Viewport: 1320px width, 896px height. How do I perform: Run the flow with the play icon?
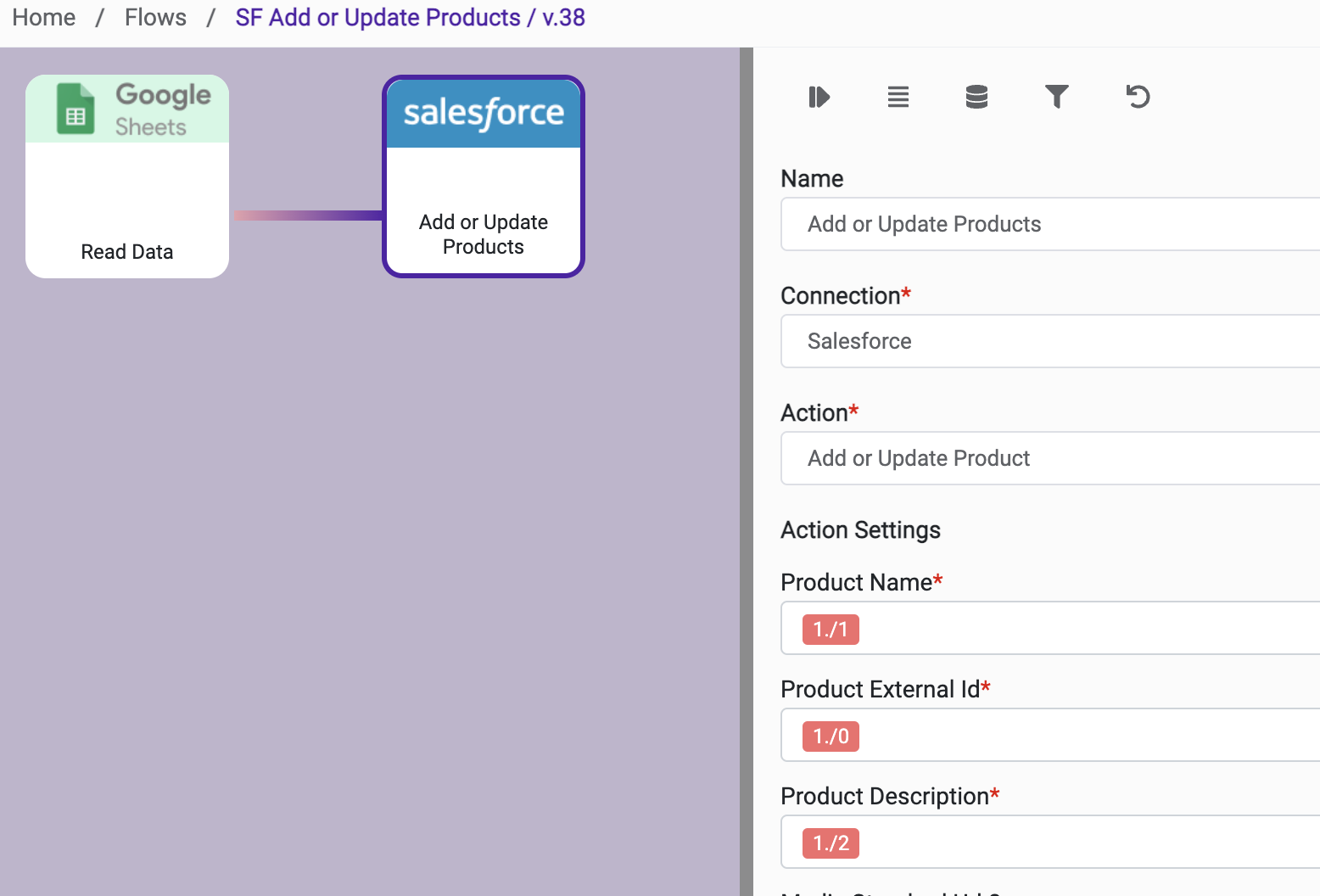tap(819, 97)
